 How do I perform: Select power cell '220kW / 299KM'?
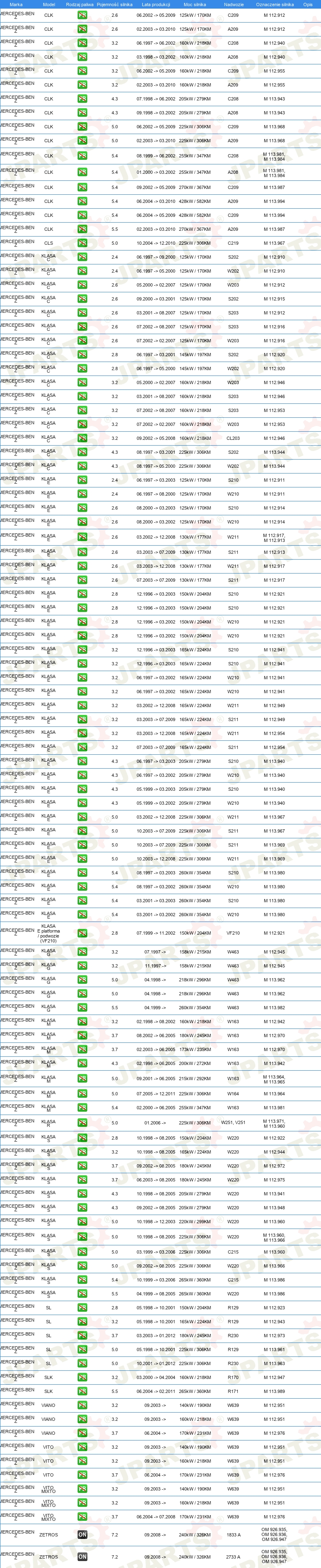coord(195,1222)
